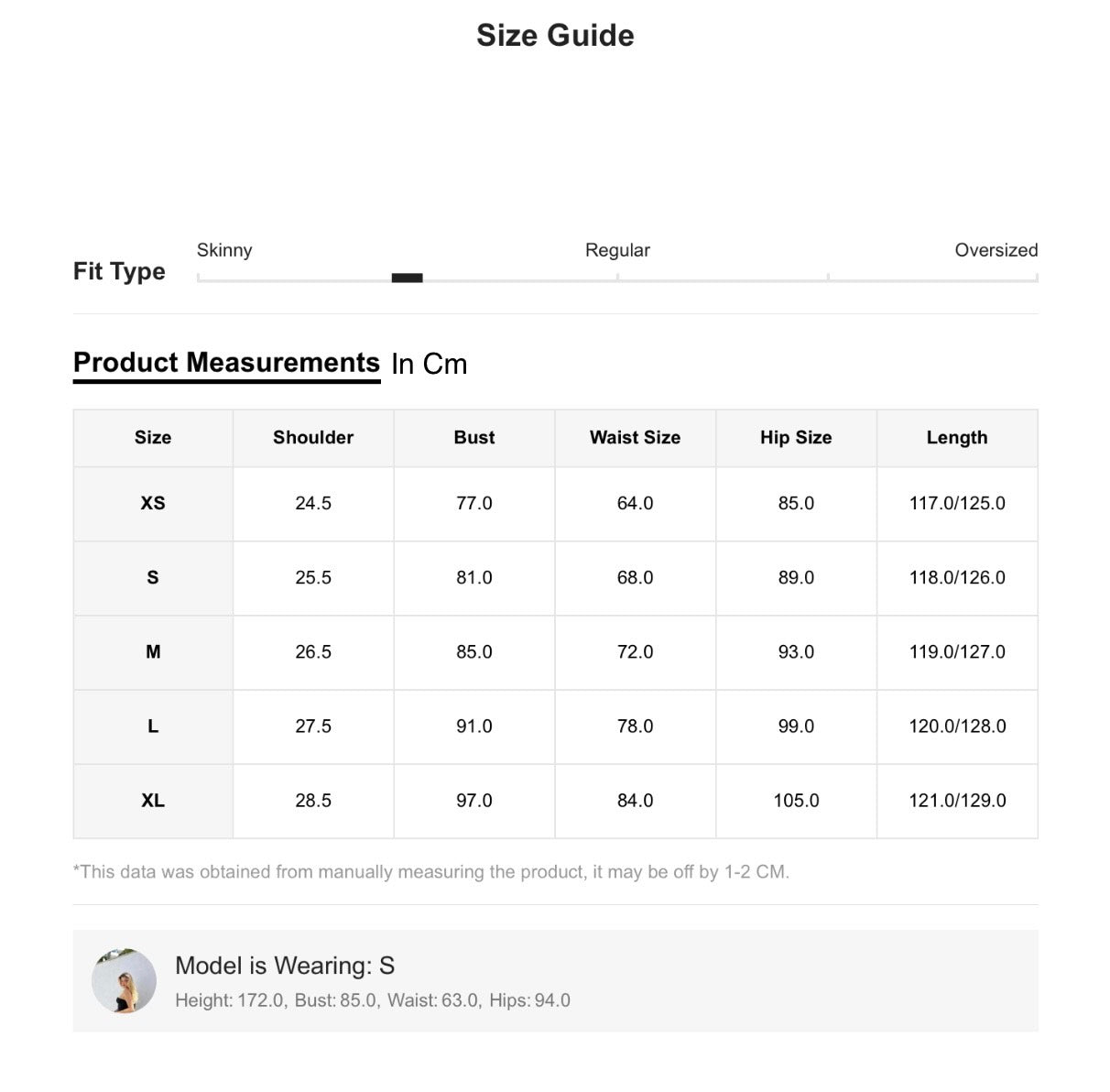Click the Length column header
The width and height of the screenshot is (1110, 1092).
point(957,438)
